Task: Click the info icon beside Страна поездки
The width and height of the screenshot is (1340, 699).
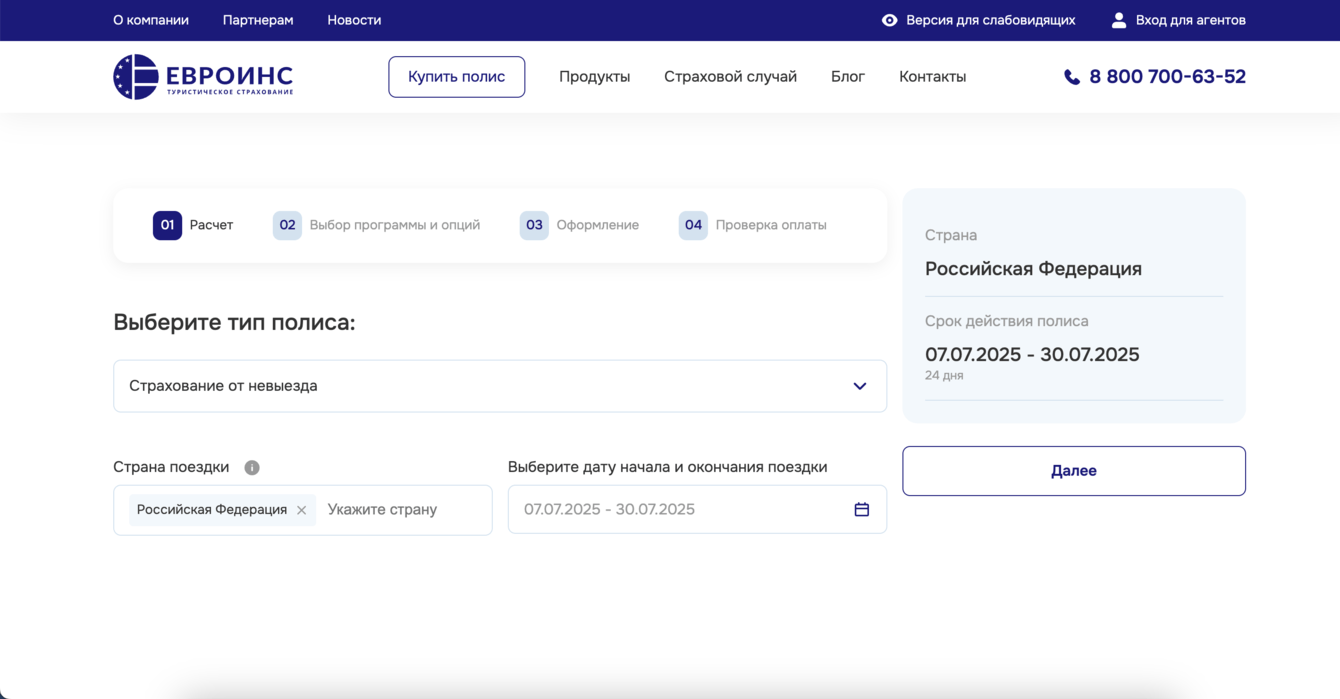Action: point(252,468)
